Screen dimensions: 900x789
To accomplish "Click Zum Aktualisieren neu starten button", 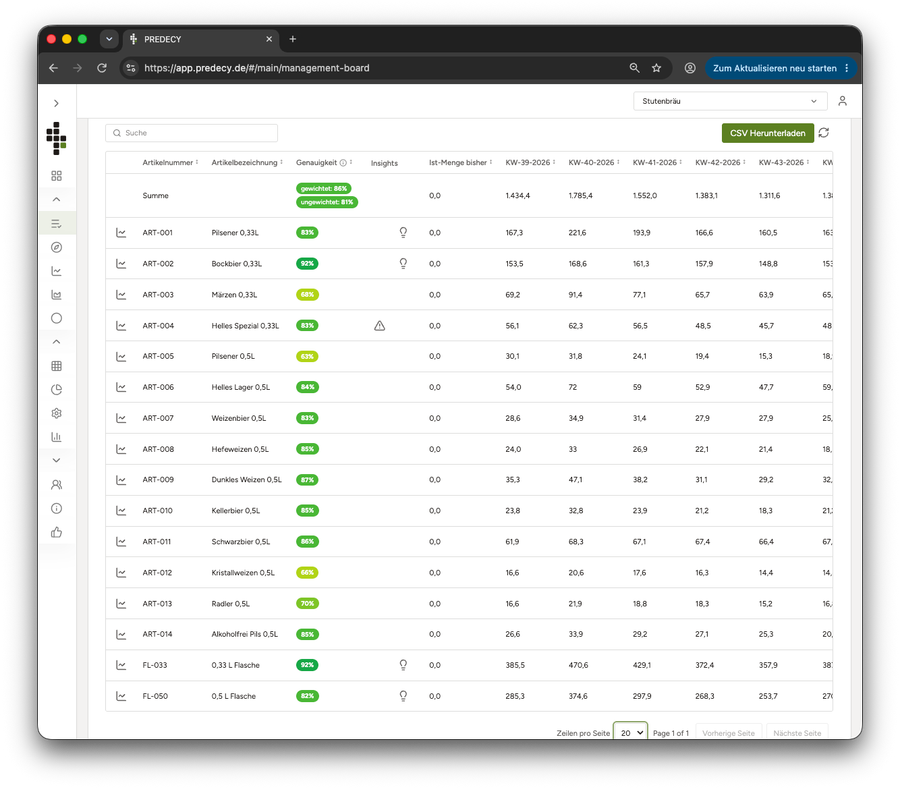I will point(781,68).
